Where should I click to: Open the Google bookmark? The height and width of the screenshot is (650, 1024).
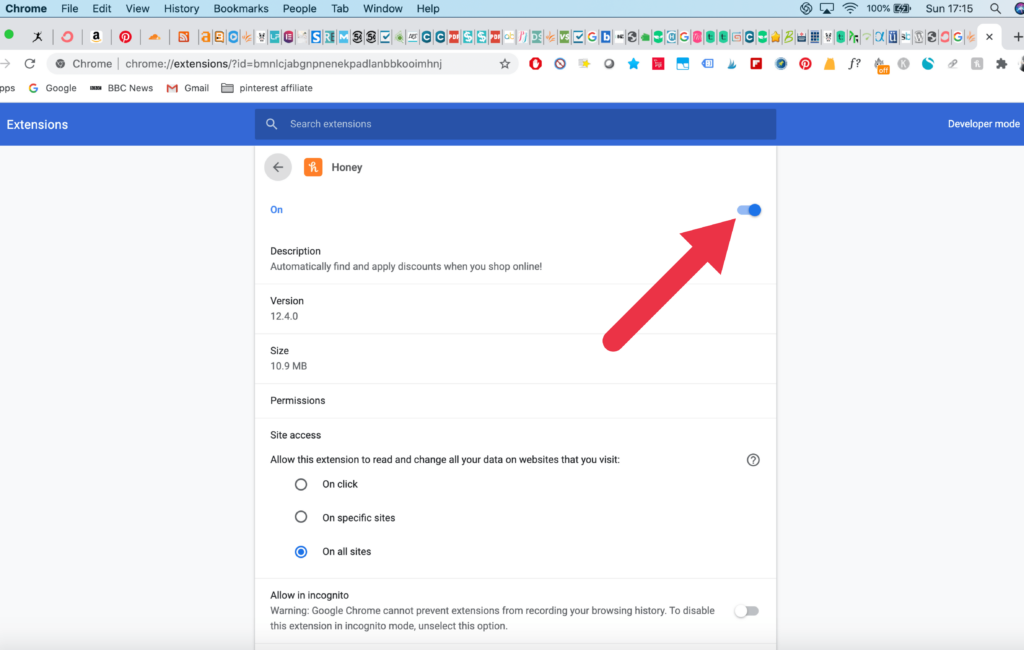tap(52, 88)
